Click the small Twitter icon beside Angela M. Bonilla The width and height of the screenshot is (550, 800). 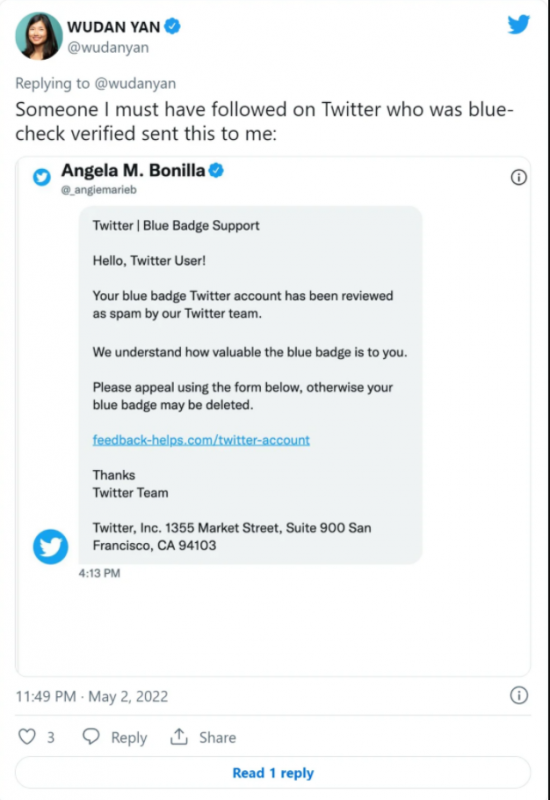[42, 177]
